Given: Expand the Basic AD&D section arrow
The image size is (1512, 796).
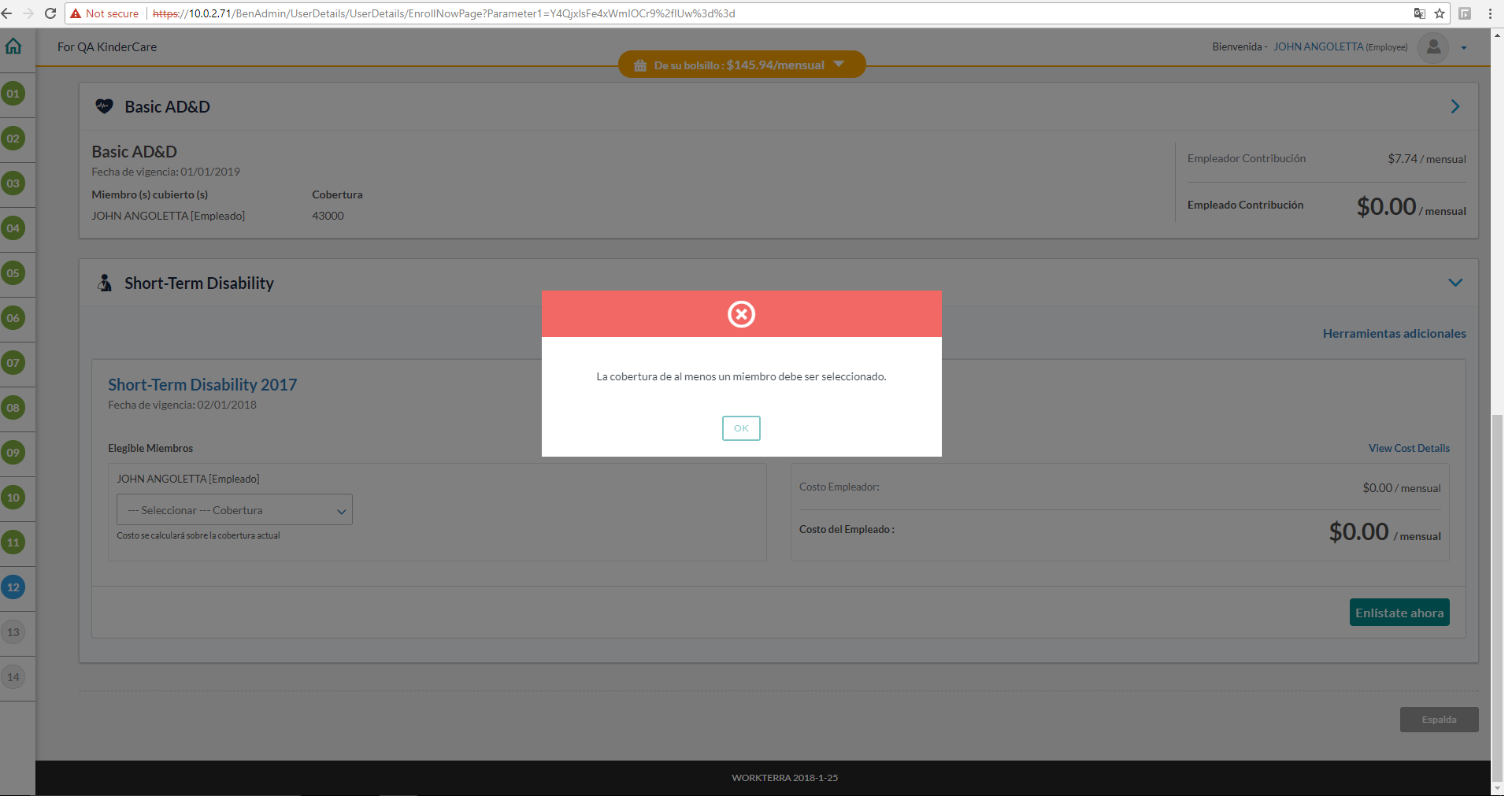Looking at the screenshot, I should (x=1455, y=106).
